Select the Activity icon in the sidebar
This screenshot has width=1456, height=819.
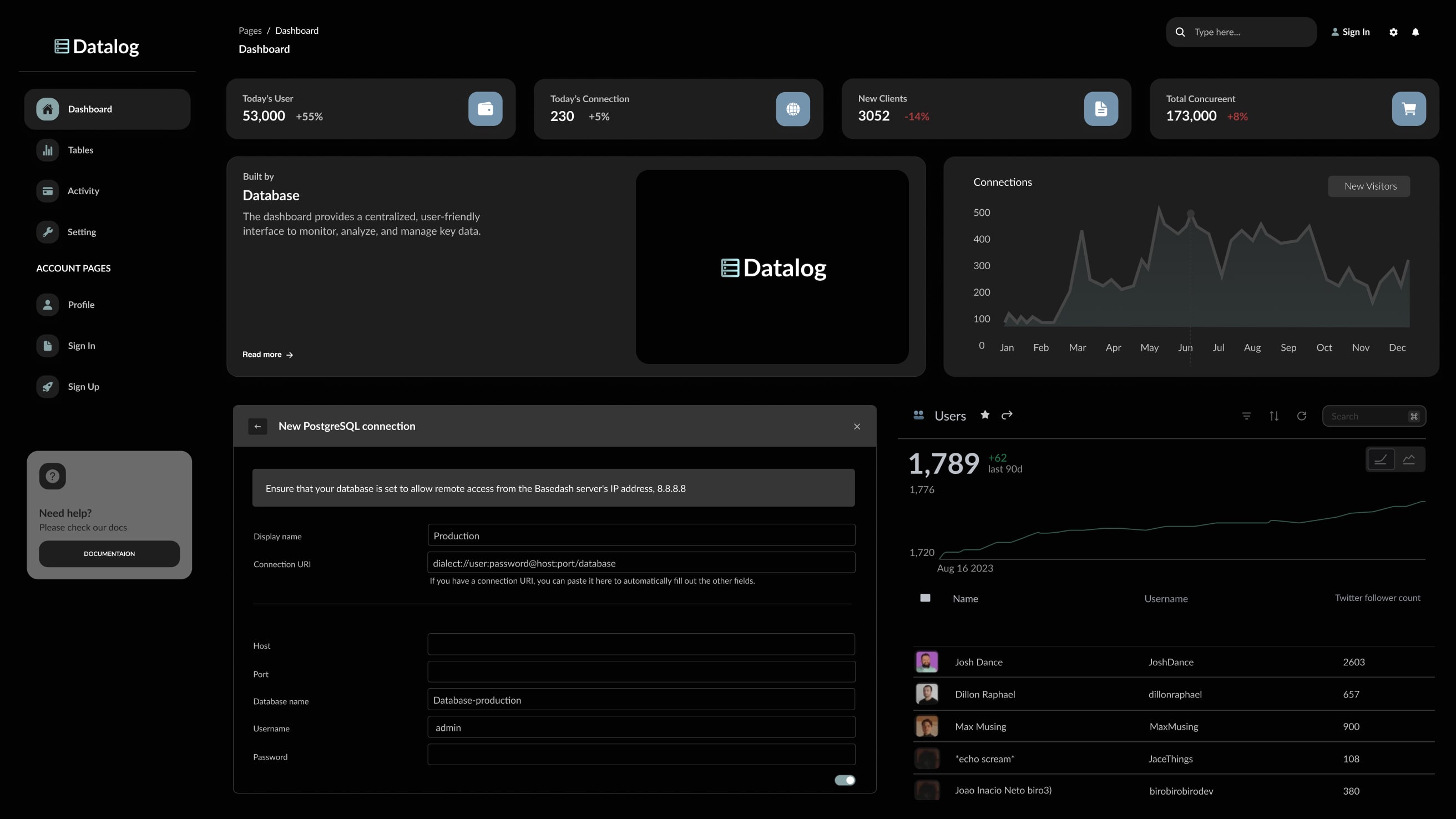pos(48,191)
